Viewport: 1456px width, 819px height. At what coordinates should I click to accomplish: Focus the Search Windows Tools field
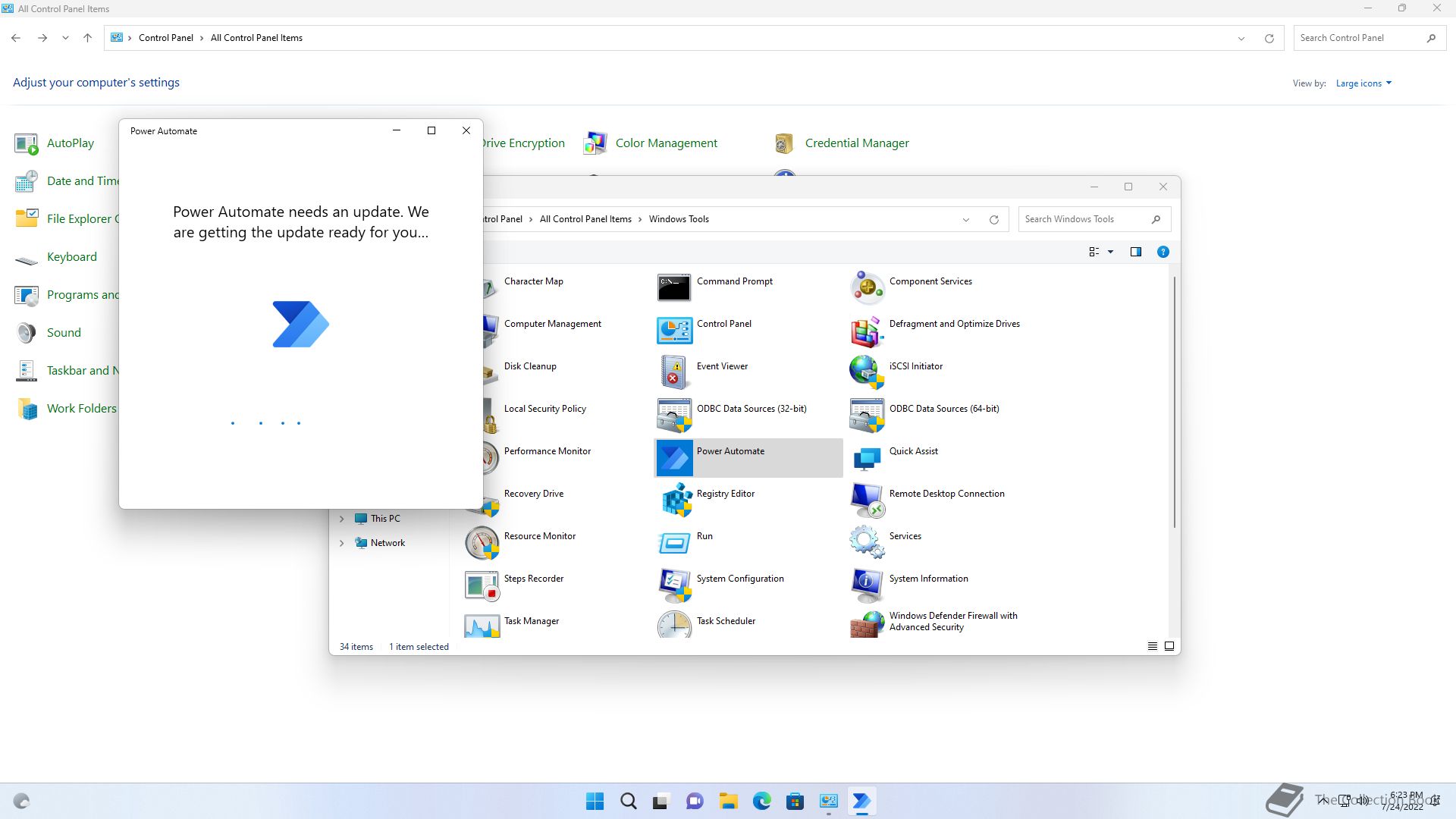click(x=1094, y=219)
